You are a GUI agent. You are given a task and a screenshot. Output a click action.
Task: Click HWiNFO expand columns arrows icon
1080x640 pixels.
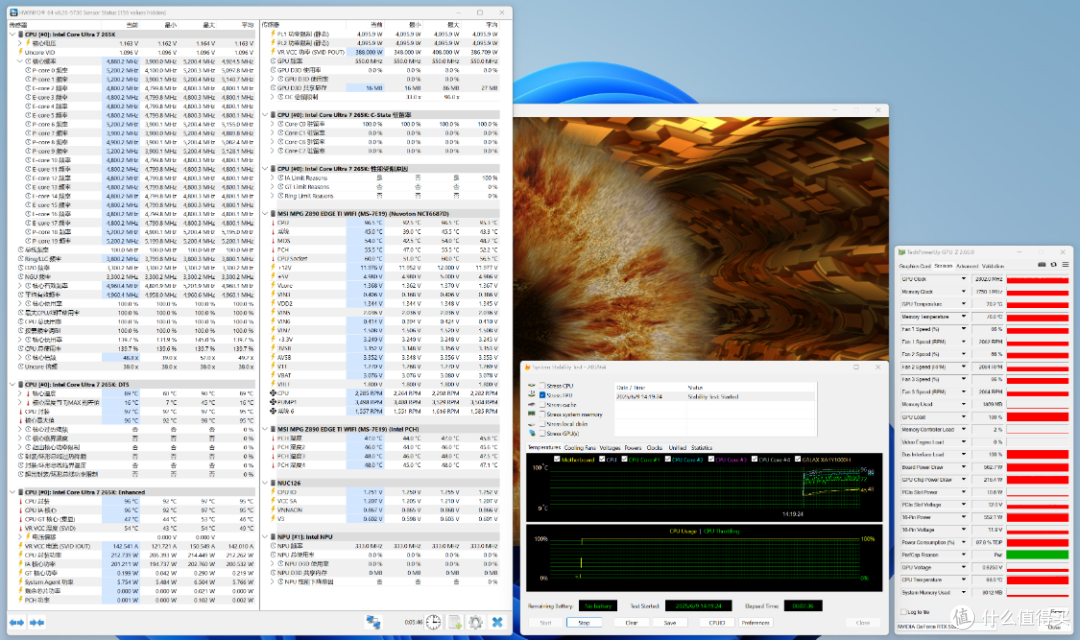coord(17,622)
